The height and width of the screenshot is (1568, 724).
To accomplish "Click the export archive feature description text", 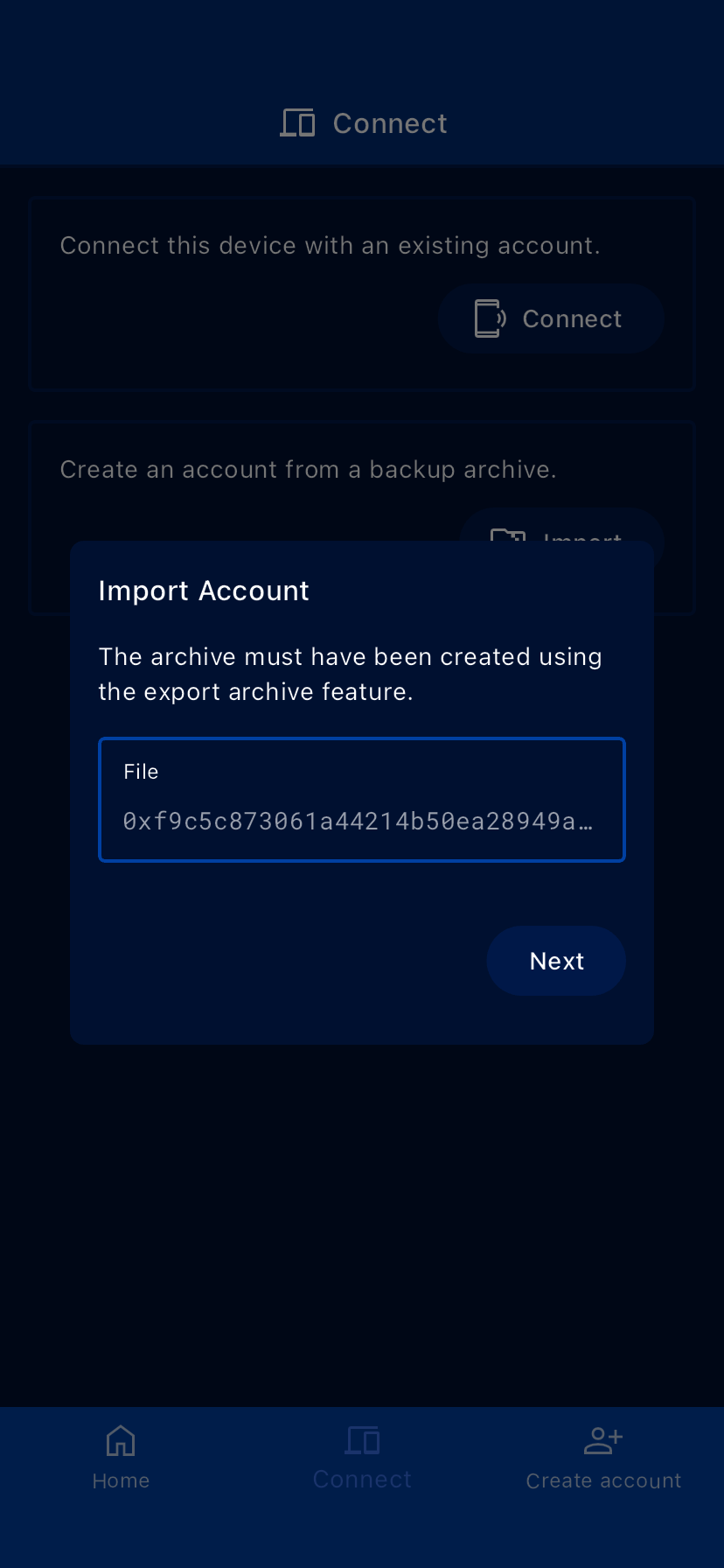I will click(x=350, y=674).
